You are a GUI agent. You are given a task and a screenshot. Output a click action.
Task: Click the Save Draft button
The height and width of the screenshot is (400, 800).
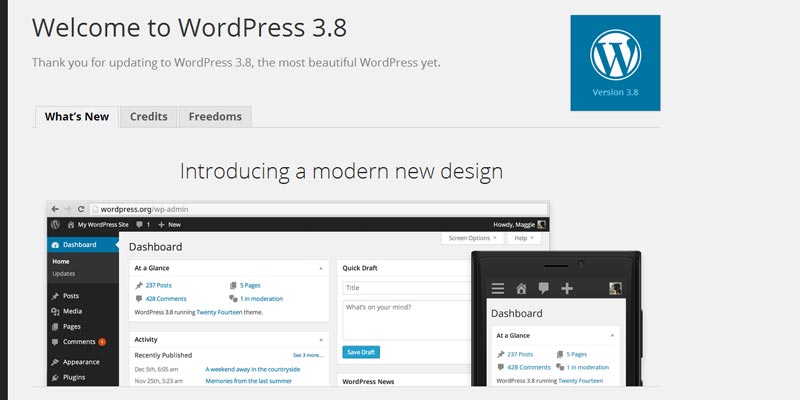tap(360, 352)
